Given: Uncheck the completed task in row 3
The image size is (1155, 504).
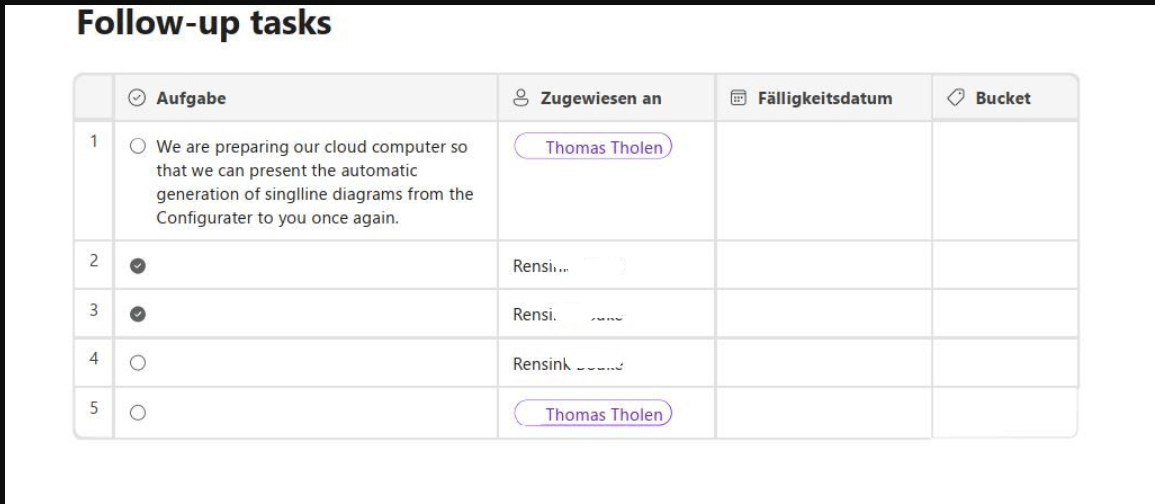Looking at the screenshot, I should pyautogui.click(x=138, y=314).
